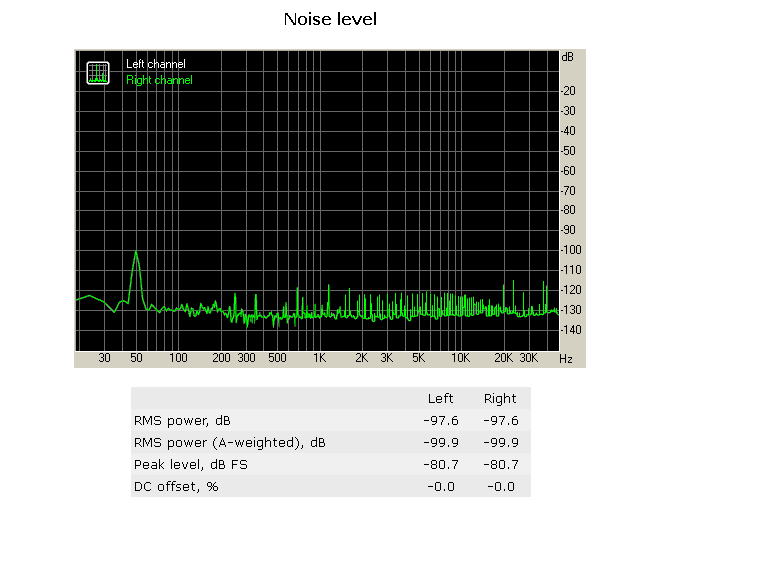
Task: Click the '20K' frequency axis label
Action: click(503, 358)
